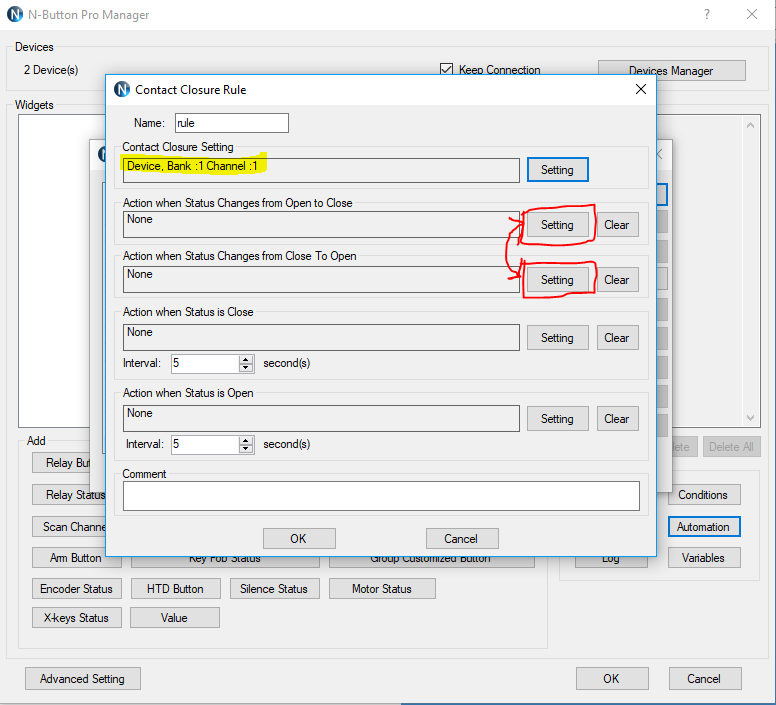The image size is (776, 705).
Task: Click Setting for Status is Open action
Action: (557, 419)
